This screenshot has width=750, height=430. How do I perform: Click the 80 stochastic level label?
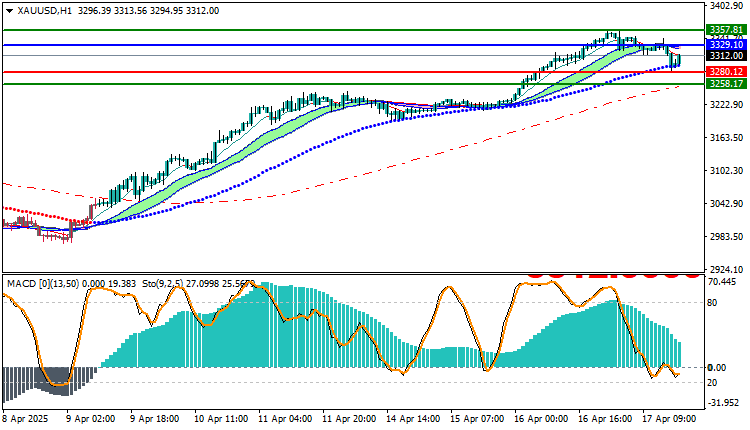(712, 303)
